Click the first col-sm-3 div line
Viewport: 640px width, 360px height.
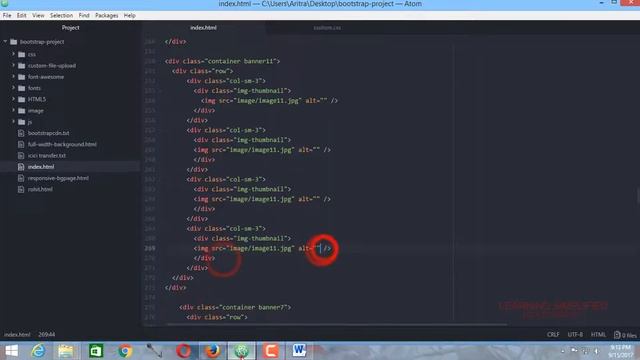click(226, 81)
